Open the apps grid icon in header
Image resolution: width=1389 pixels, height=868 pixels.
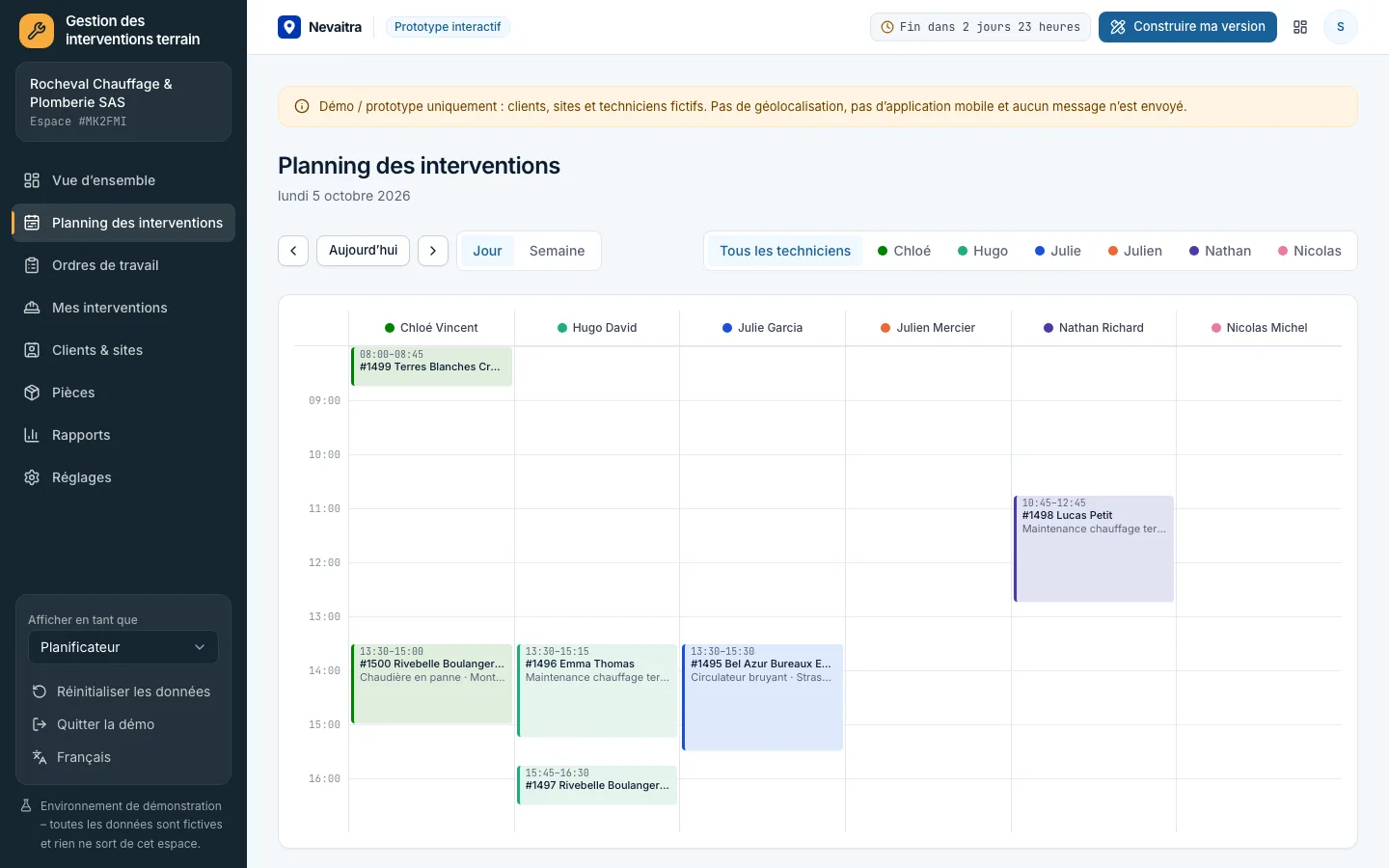click(x=1300, y=27)
